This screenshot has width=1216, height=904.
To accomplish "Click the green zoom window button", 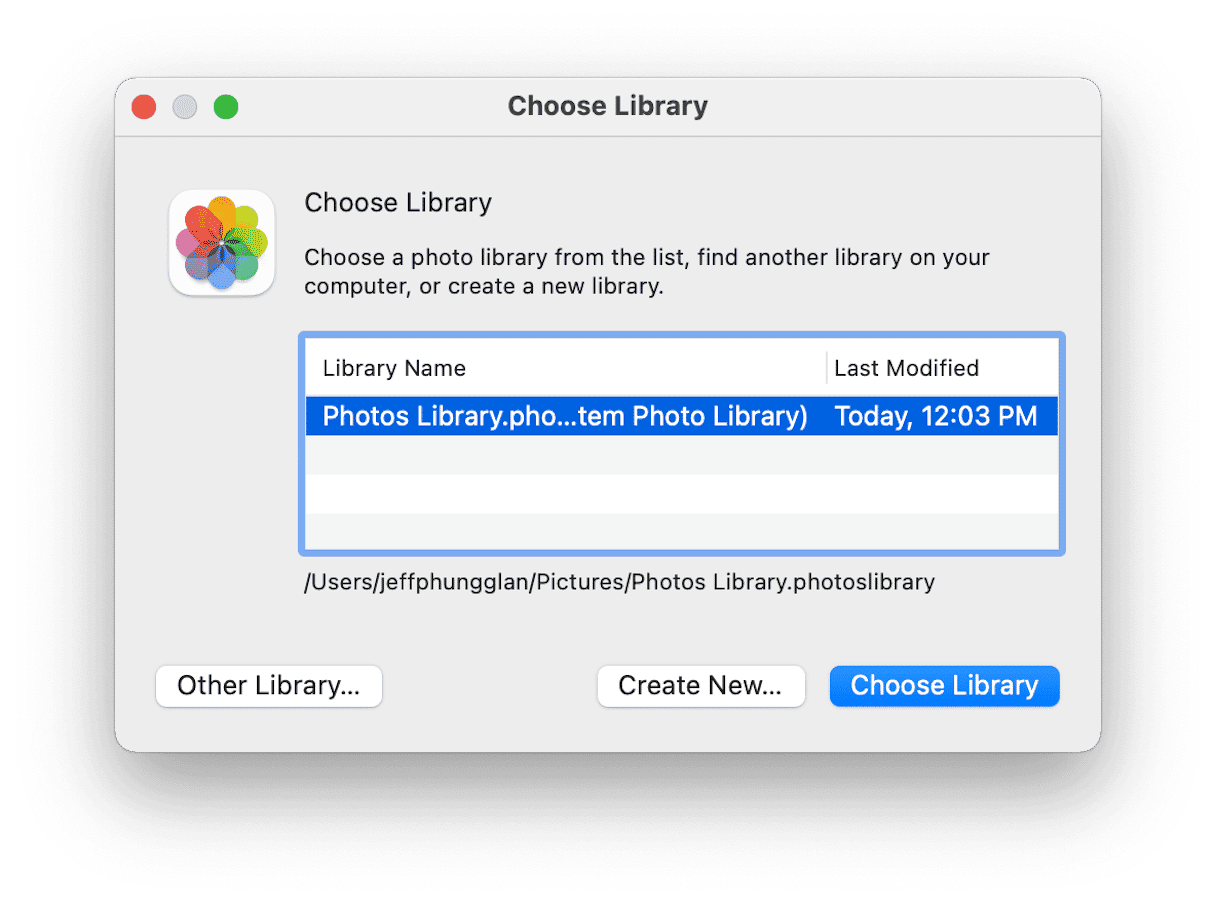I will tap(226, 106).
